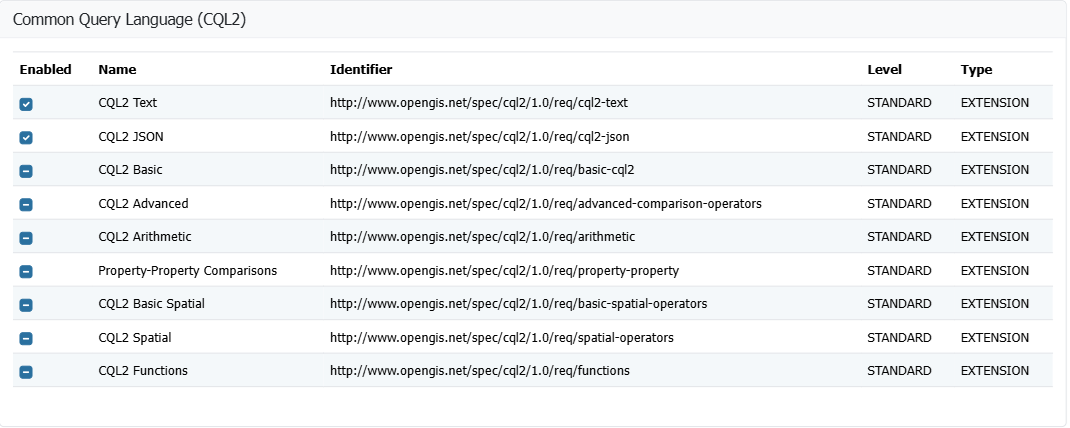Toggle the CQL2 Arithmetic enabled checkbox
Screen dimensions: 1070x428
[26, 238]
